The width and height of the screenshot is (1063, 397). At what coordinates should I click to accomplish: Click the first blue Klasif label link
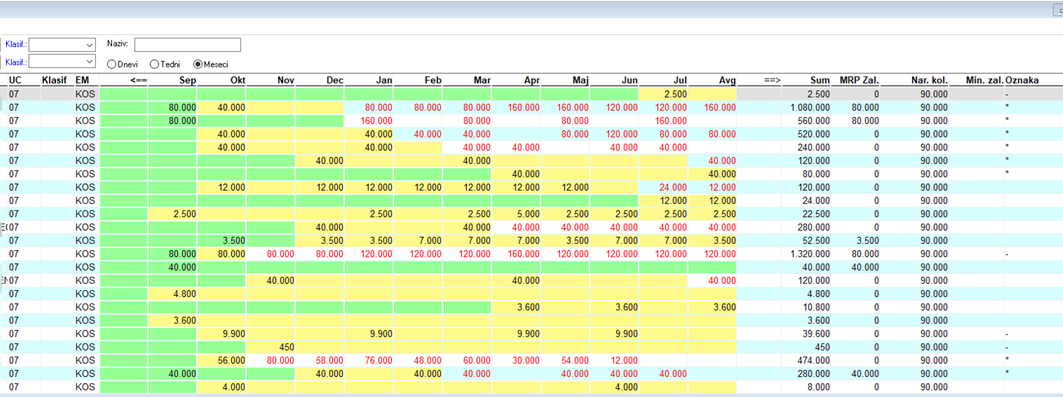pos(16,45)
